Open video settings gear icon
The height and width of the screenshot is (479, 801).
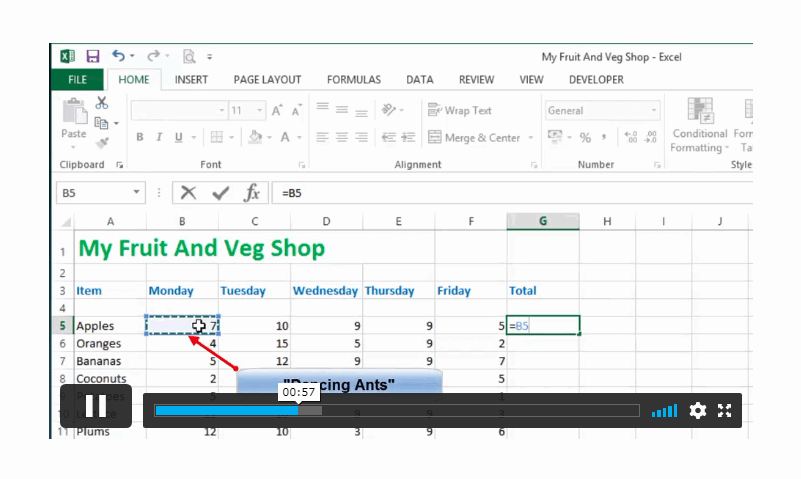(x=697, y=411)
